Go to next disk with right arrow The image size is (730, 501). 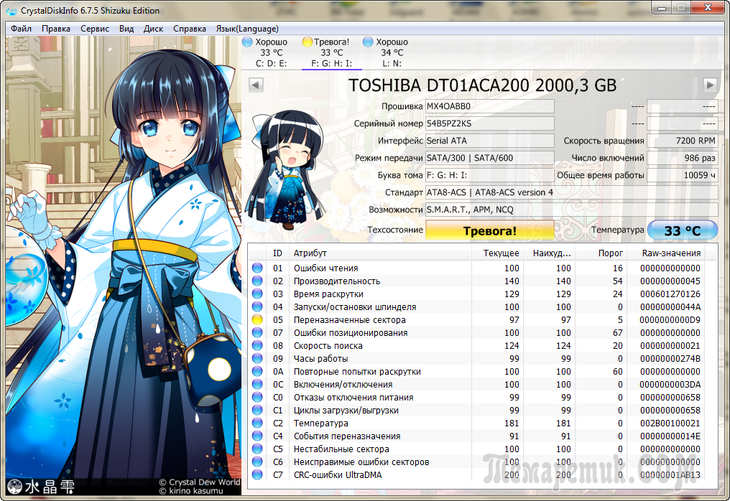click(710, 85)
